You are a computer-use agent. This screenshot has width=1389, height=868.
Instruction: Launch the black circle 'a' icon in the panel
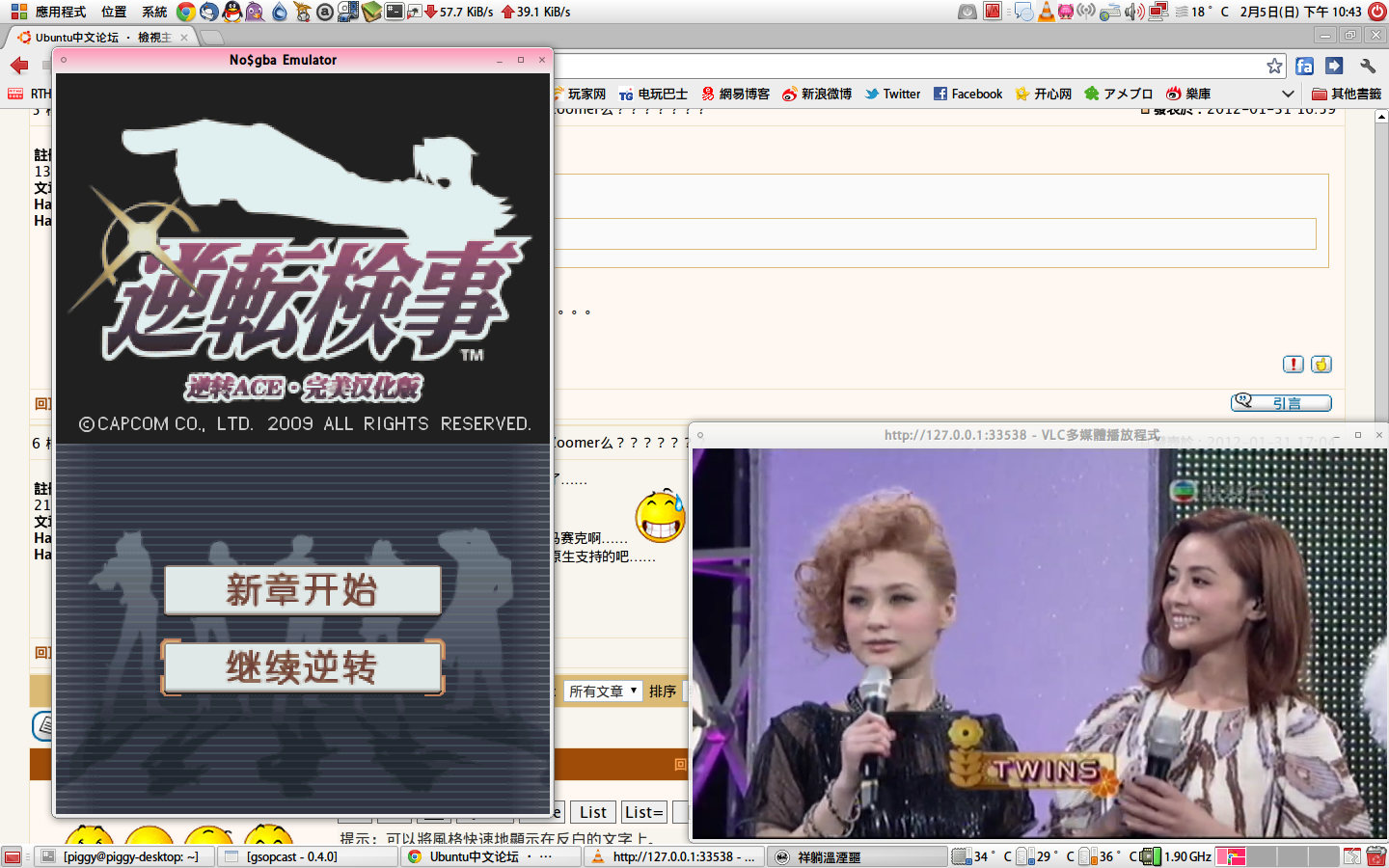click(325, 12)
